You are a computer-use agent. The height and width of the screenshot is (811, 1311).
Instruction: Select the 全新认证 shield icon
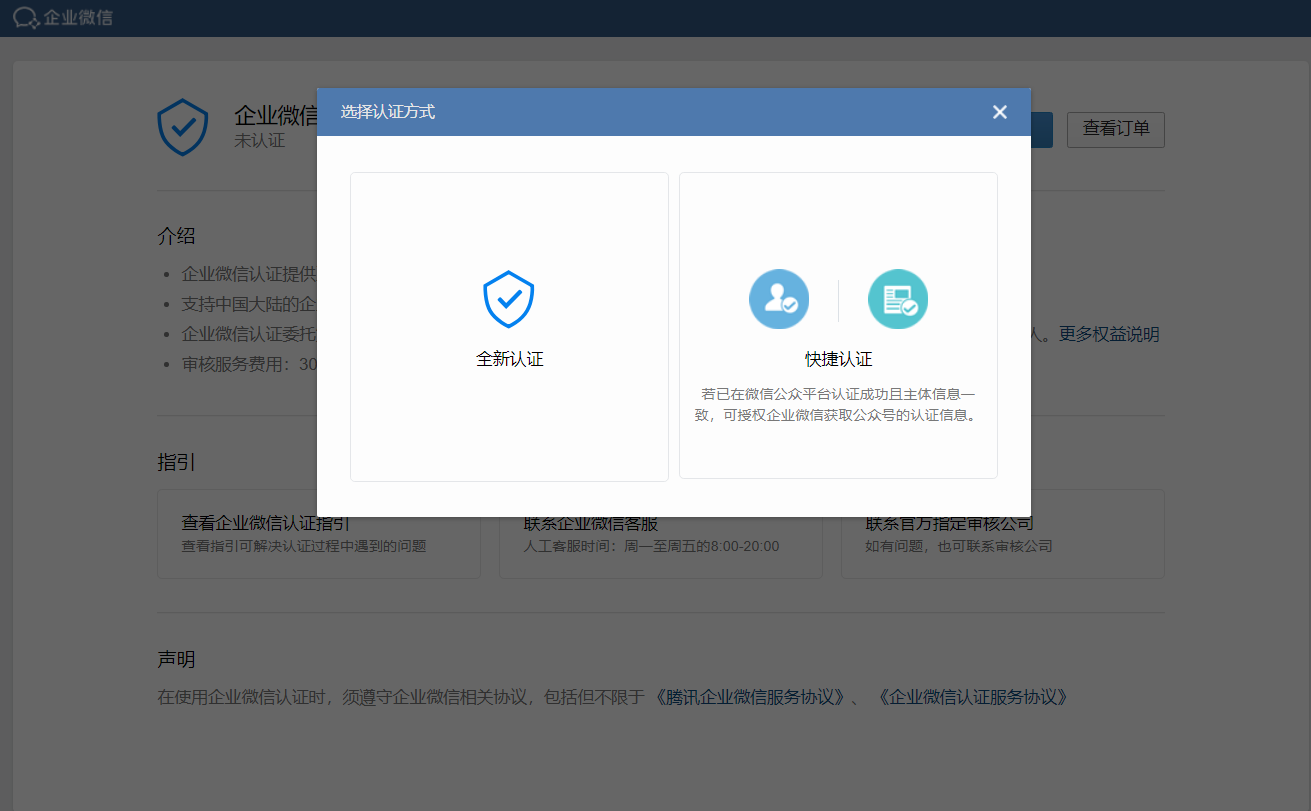tap(508, 299)
